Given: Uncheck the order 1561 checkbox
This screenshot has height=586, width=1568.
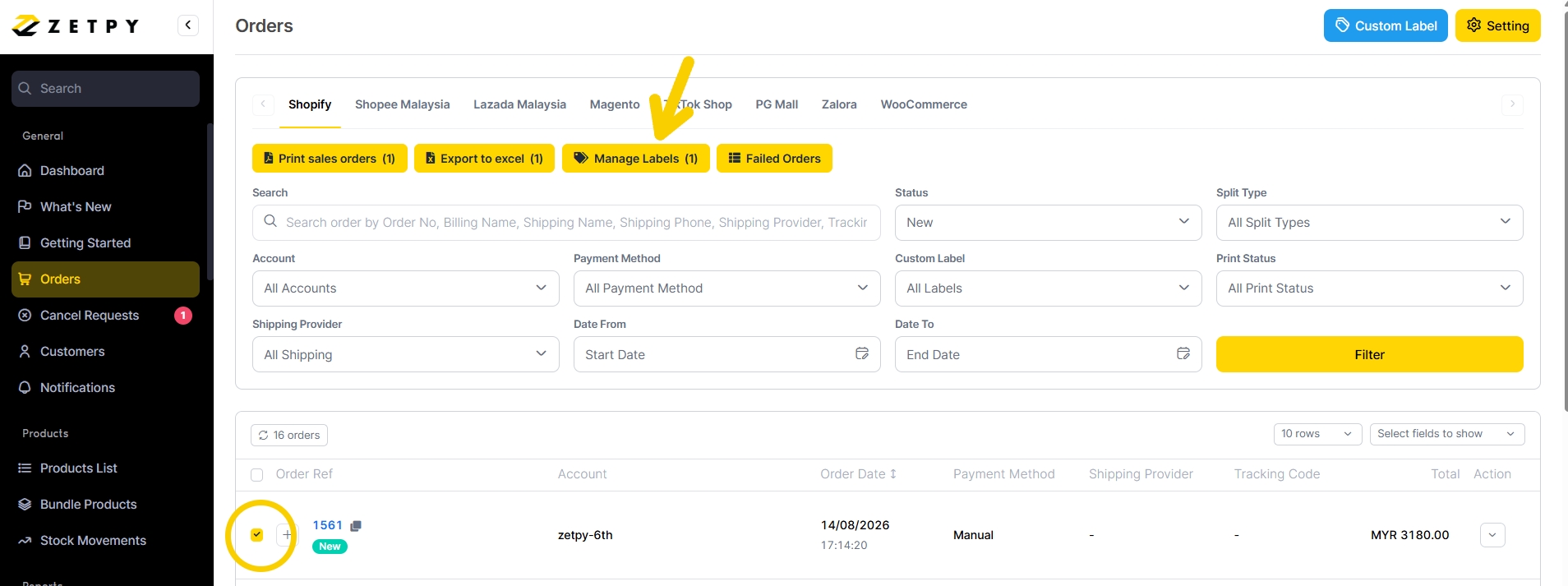Looking at the screenshot, I should [x=256, y=535].
